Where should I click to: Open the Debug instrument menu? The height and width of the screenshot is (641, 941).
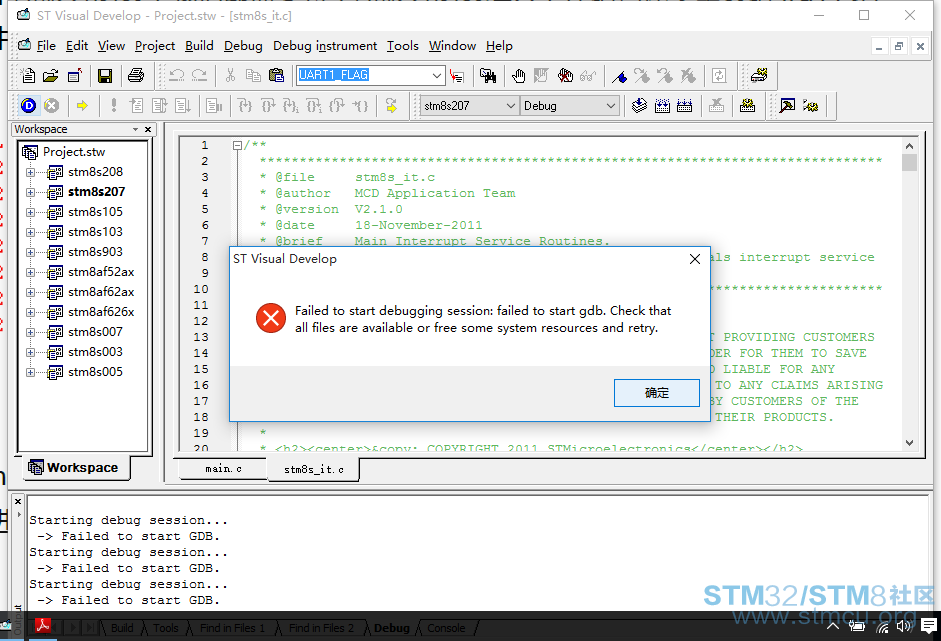tap(325, 46)
